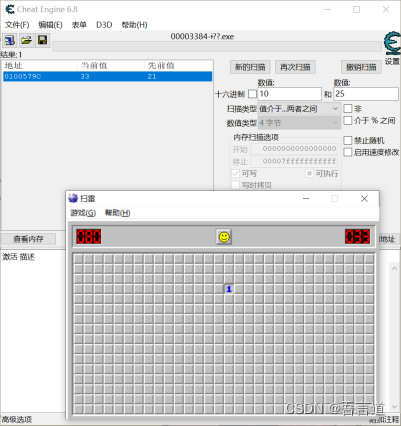Toggle the 可执行 checkbox
The image size is (401, 426).
[x=309, y=174]
